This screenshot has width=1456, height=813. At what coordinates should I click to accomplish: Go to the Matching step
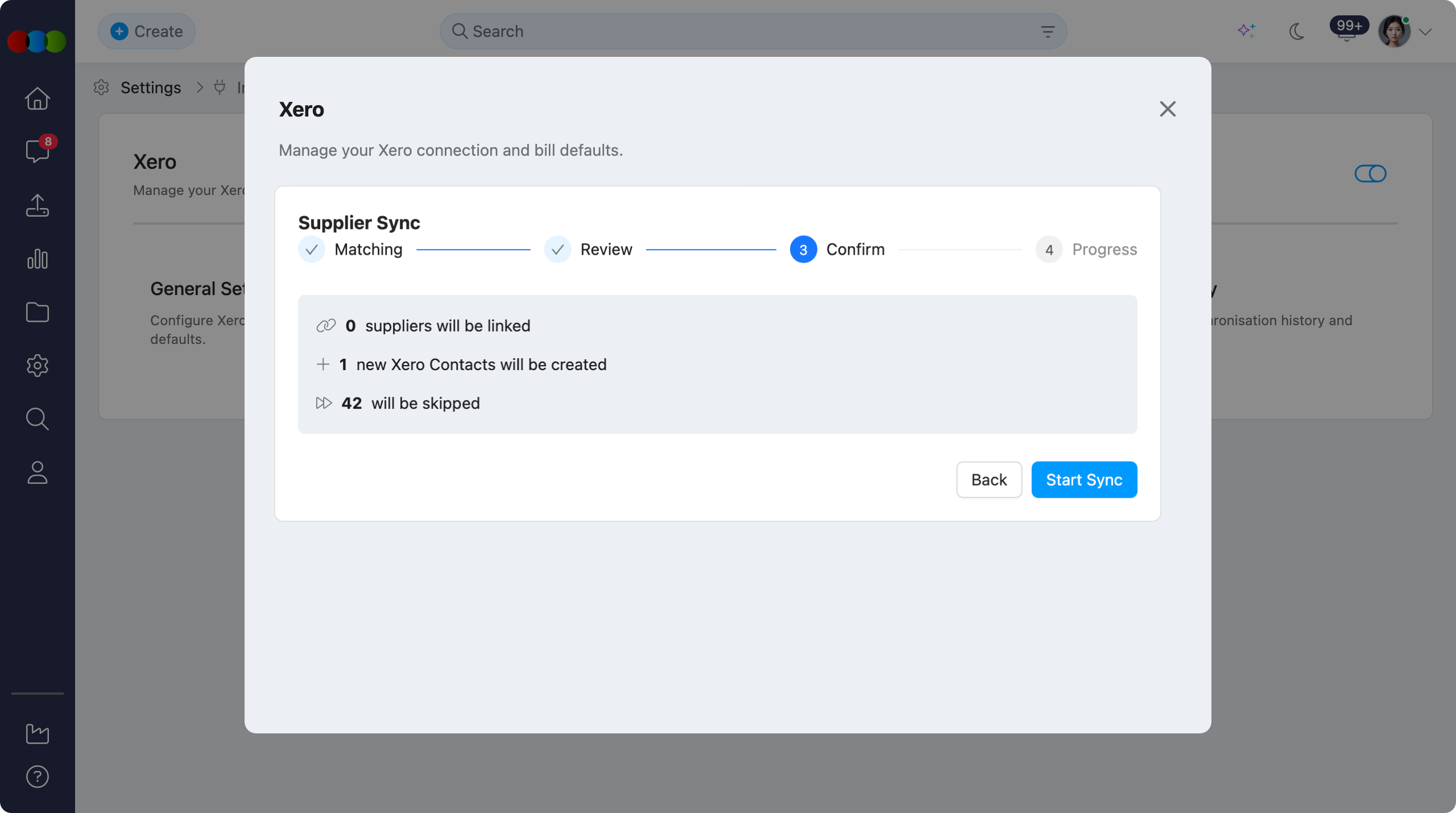pyautogui.click(x=350, y=249)
